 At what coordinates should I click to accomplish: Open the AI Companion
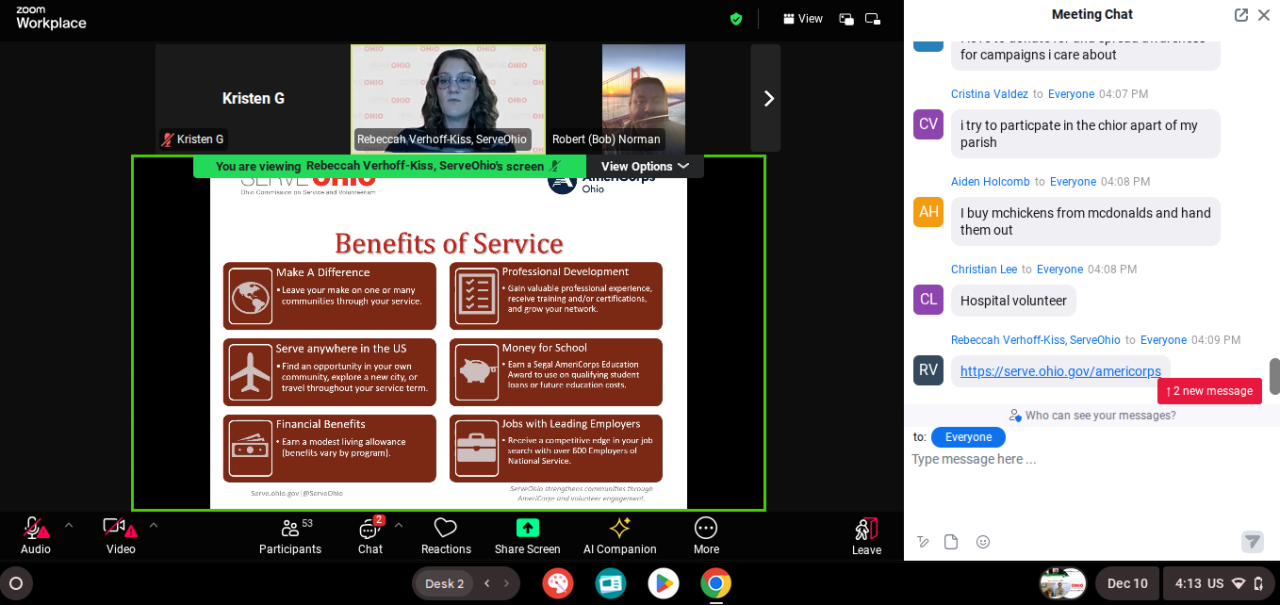point(619,535)
